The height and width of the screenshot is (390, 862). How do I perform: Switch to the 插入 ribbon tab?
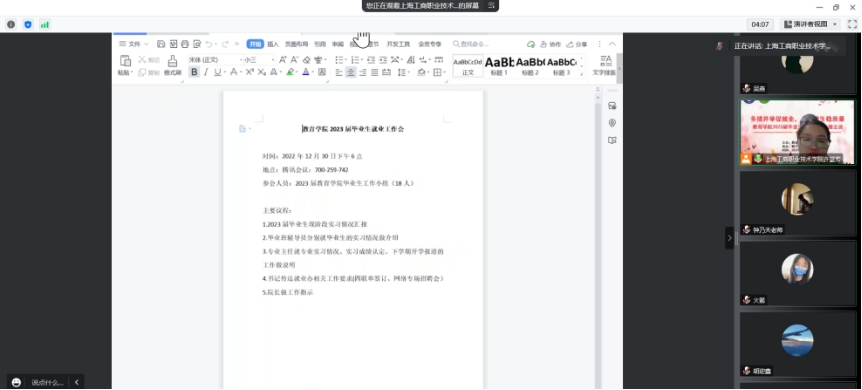click(x=273, y=44)
